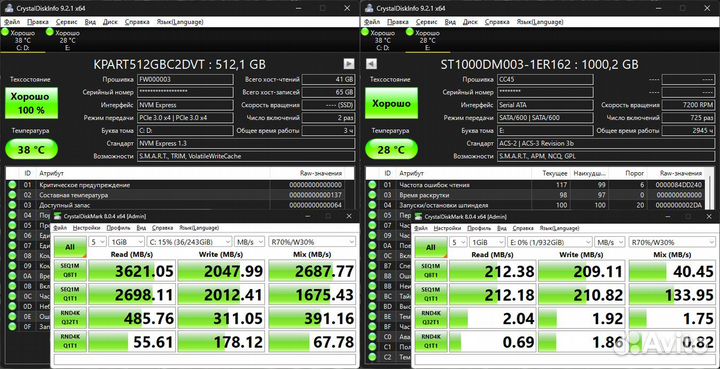
Task: Click 485.76 RND4K read result
Action: pos(132,318)
